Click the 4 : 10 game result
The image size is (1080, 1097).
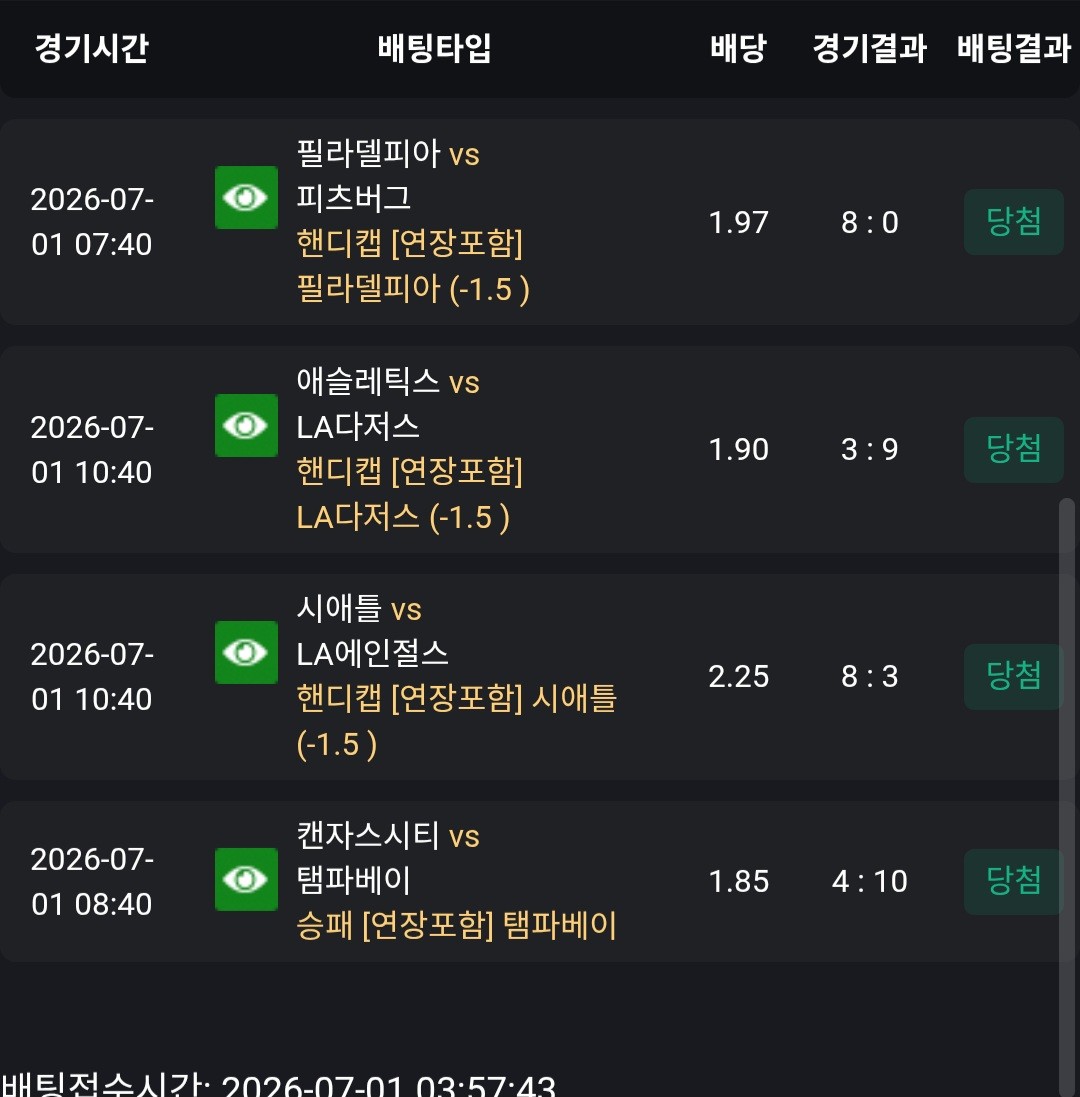coord(869,882)
